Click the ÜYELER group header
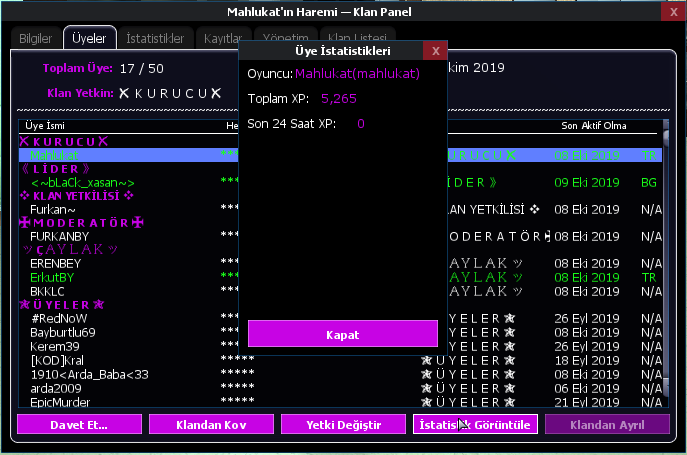The height and width of the screenshot is (455, 687). [x=62, y=305]
